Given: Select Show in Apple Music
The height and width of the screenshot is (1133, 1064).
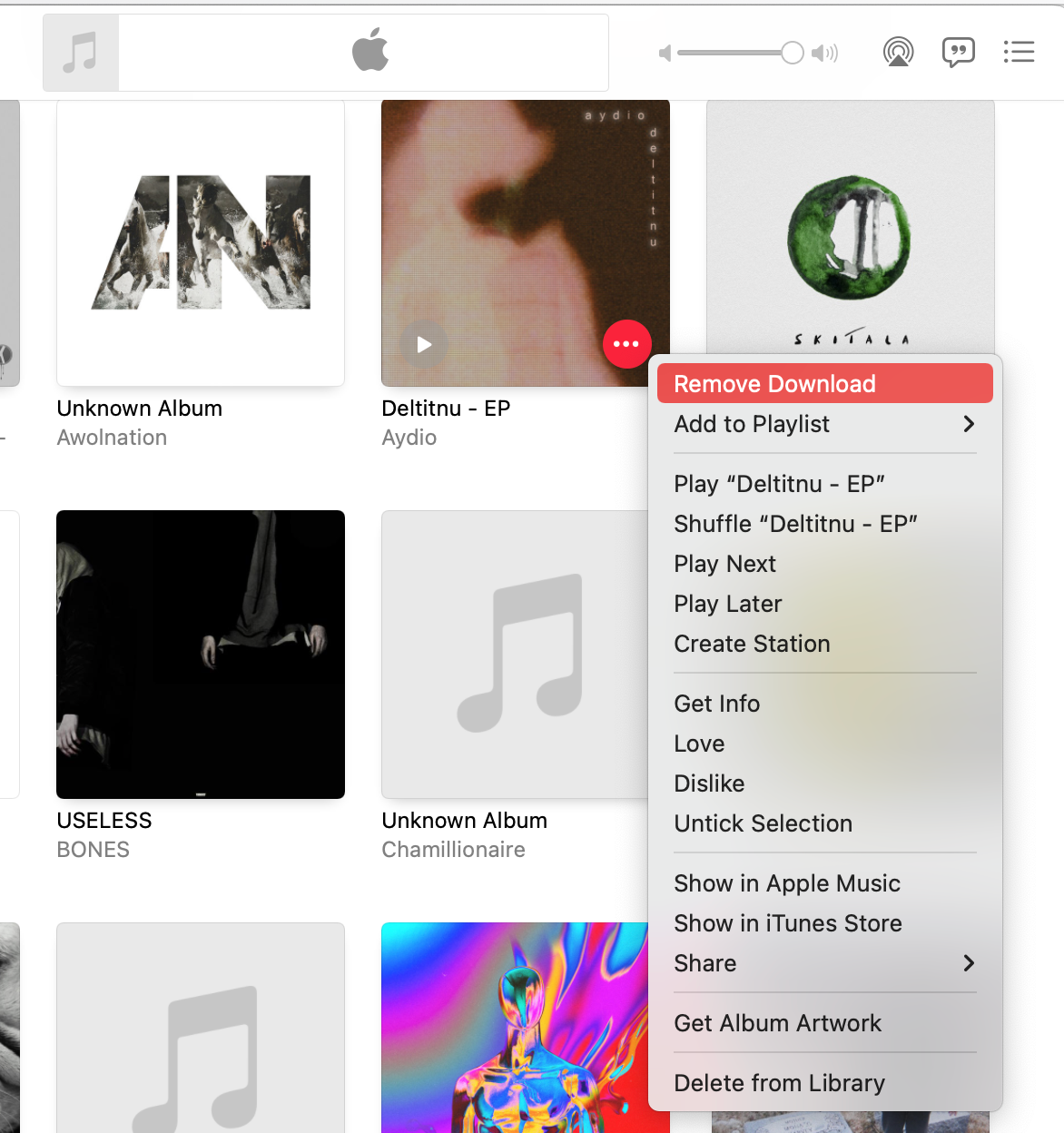Looking at the screenshot, I should [x=824, y=883].
